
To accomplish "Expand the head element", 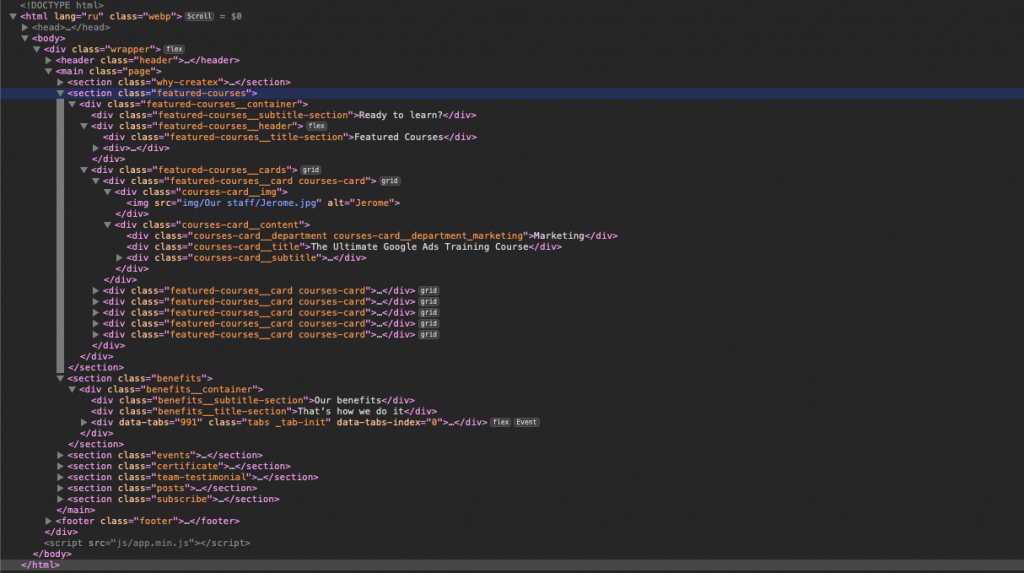I will point(25,27).
